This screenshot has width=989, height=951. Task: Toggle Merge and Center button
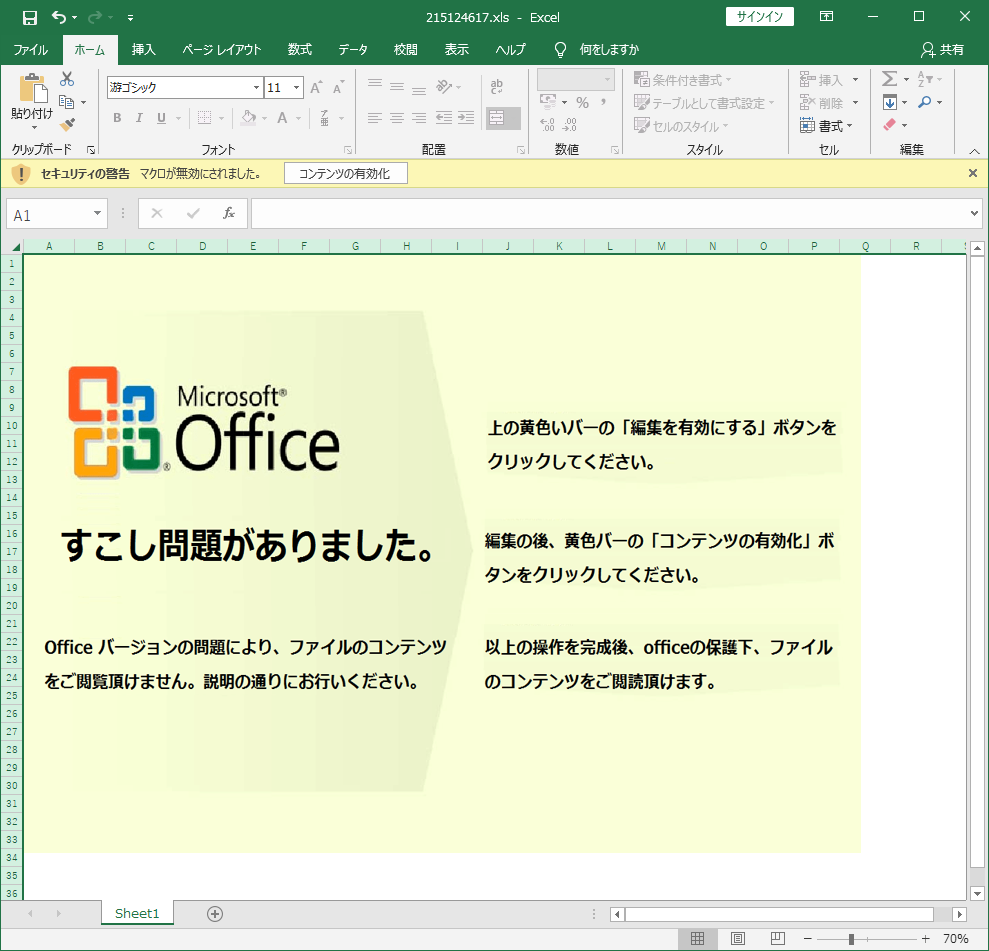click(x=503, y=118)
